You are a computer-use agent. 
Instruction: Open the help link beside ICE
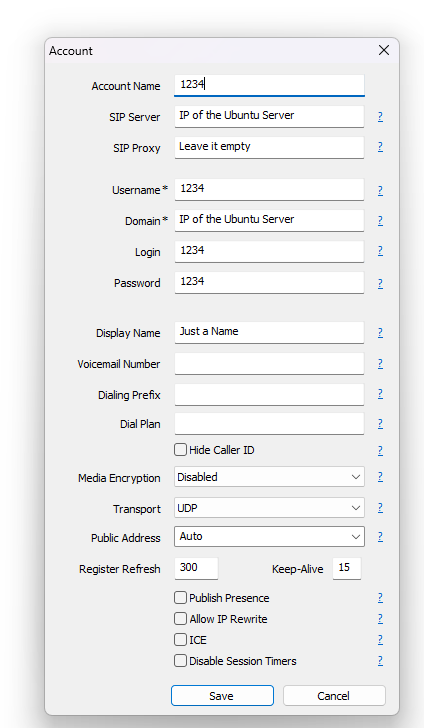click(380, 640)
